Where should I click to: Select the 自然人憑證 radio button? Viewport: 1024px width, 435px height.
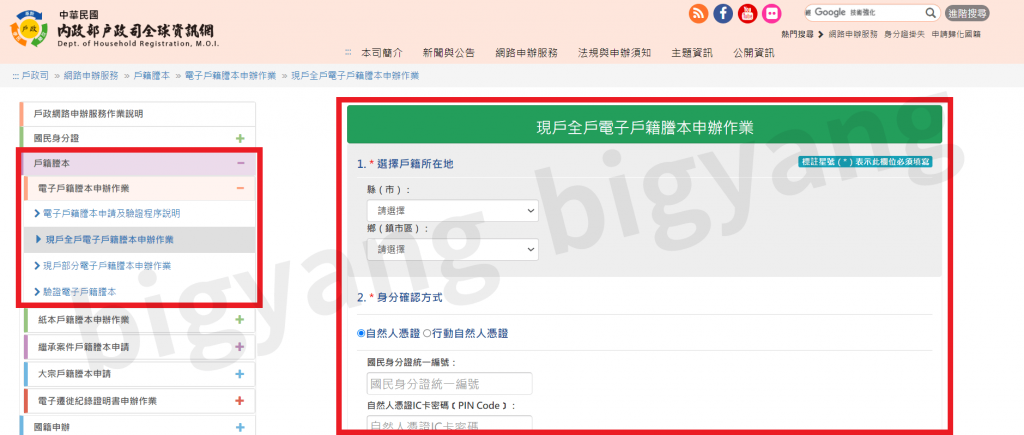click(x=362, y=333)
